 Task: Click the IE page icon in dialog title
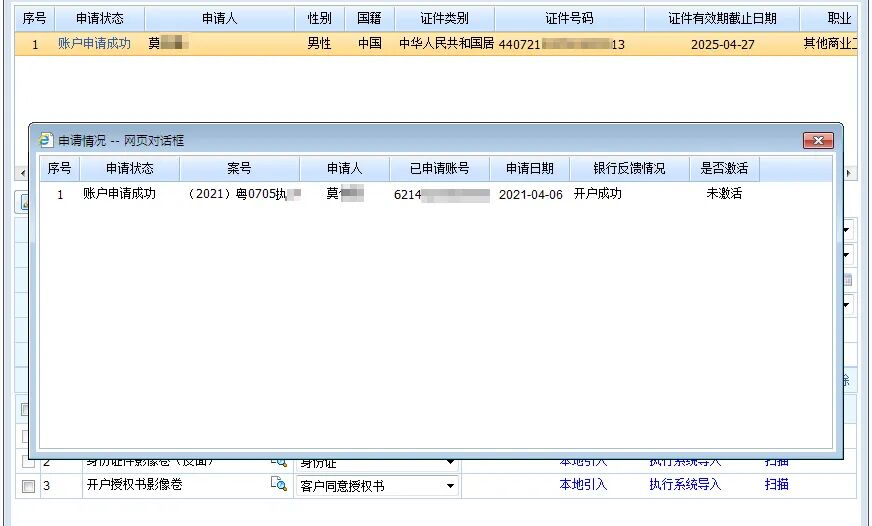(46, 140)
